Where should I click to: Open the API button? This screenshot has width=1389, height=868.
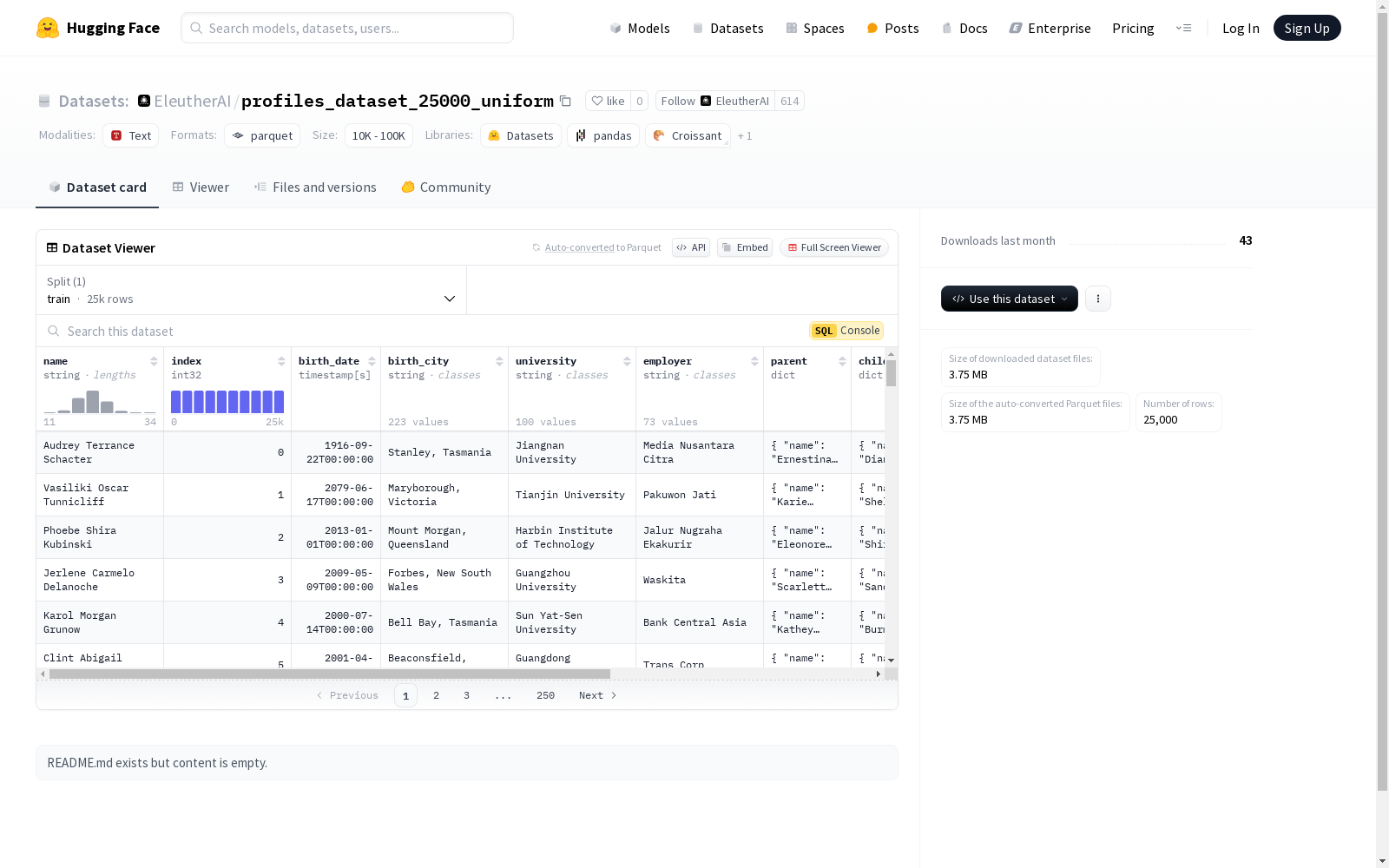click(x=691, y=247)
